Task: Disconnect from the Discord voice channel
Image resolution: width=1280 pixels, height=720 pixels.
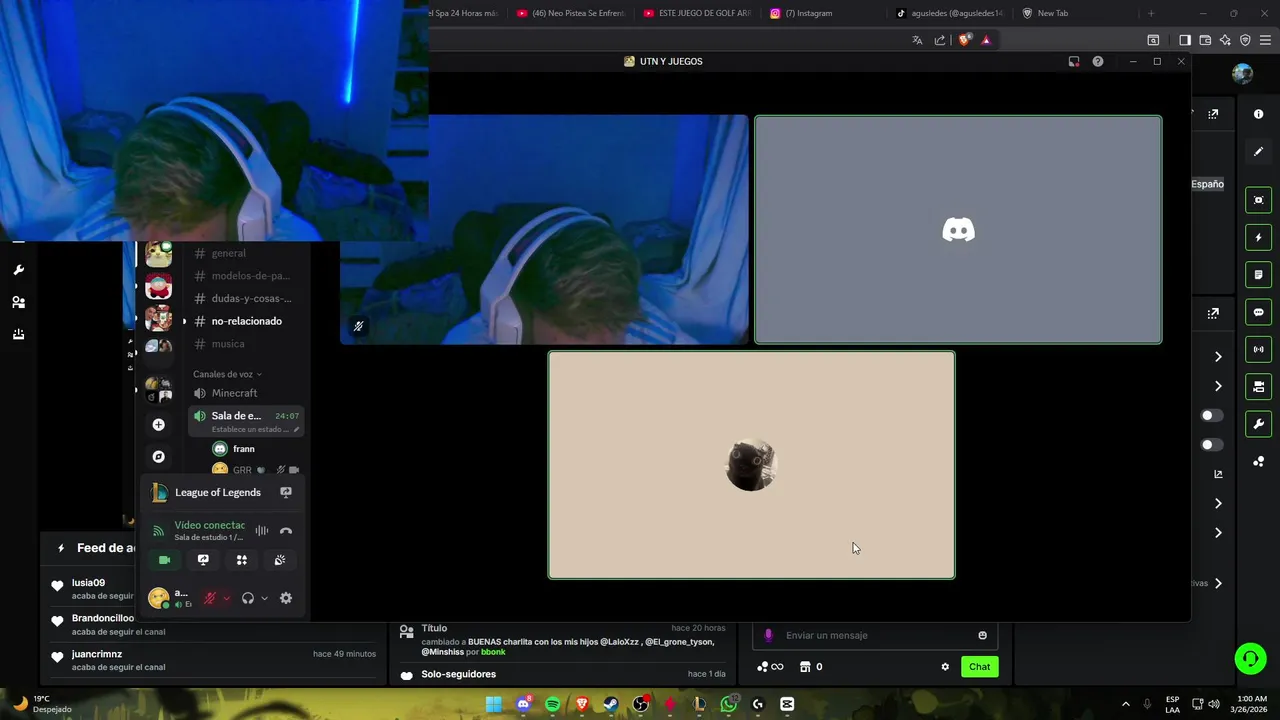Action: [286, 531]
